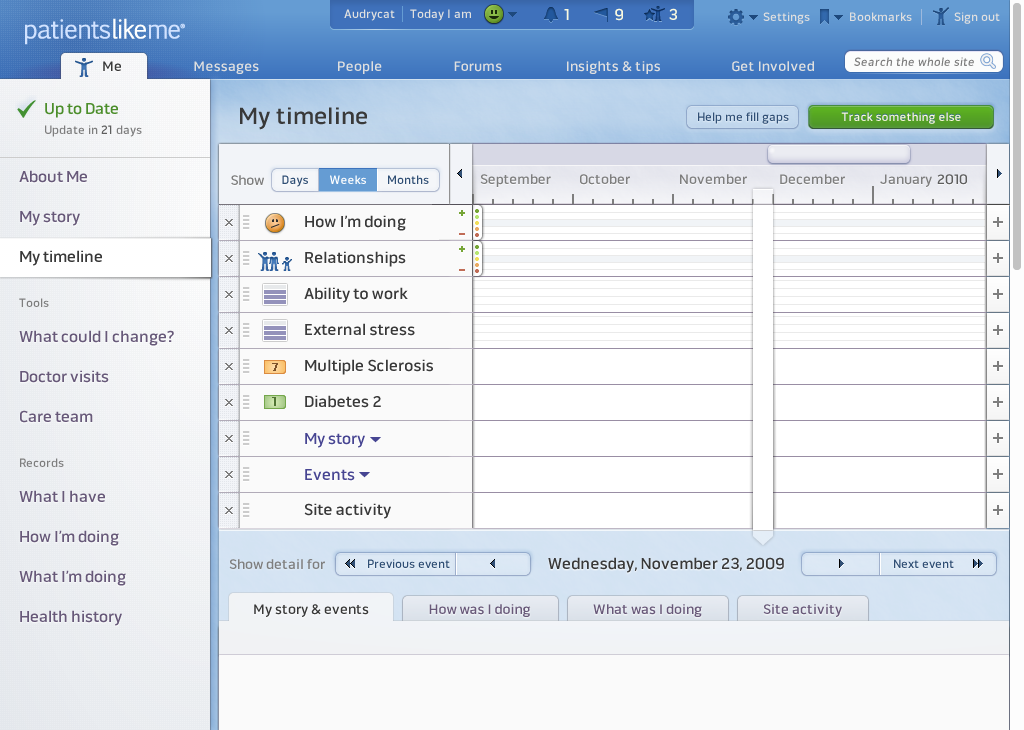Screen dimensions: 1024x730
Task: Open the Forums tab
Action: 477,66
